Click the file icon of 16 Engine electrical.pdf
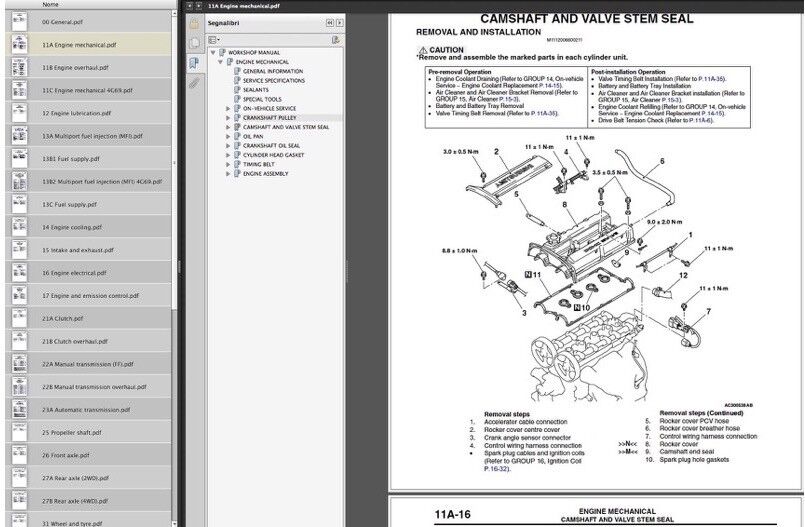The image size is (805, 527). click(20, 272)
